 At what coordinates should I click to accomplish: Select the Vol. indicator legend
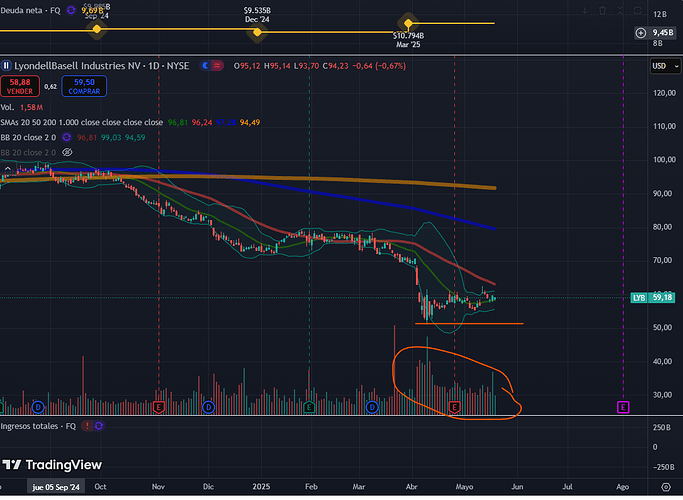tap(7, 108)
